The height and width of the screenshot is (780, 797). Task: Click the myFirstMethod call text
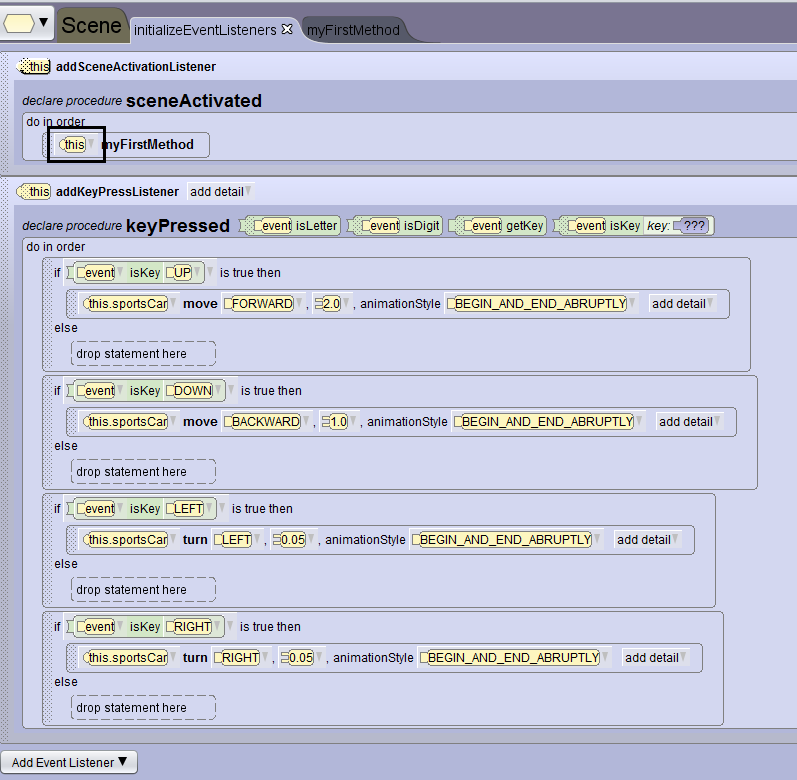coord(148,145)
